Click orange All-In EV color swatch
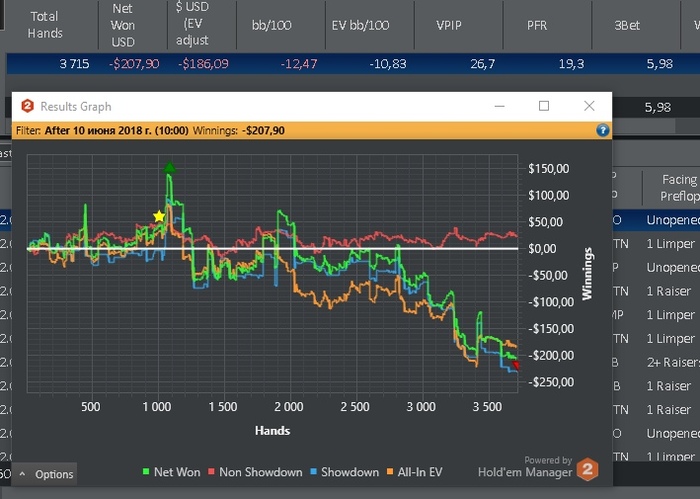The image size is (700, 499). pyautogui.click(x=390, y=471)
